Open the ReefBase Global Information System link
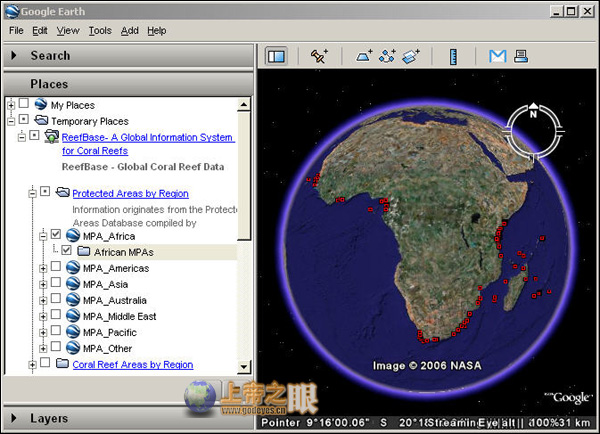Screen dimensions: 600x434 (148, 144)
